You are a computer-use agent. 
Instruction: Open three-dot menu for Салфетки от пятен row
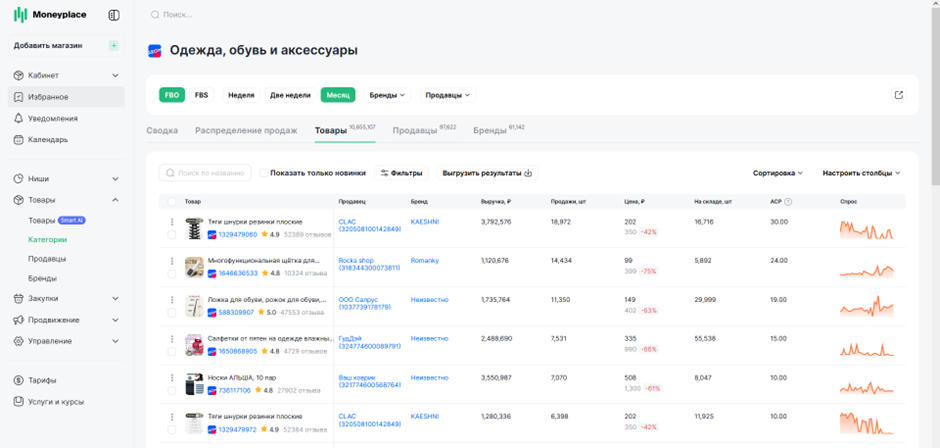pos(172,339)
